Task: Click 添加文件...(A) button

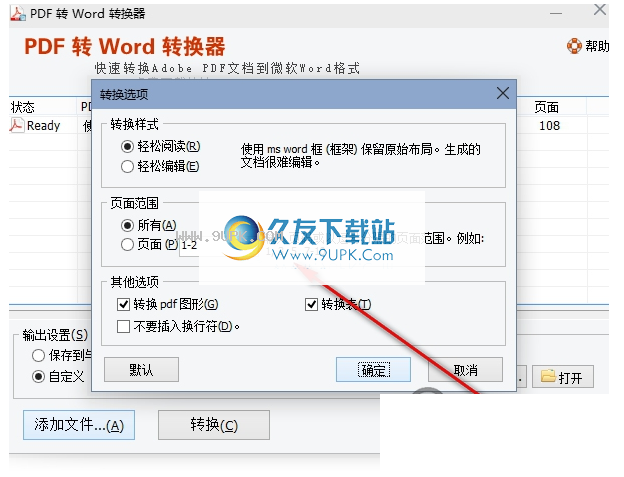Action: pos(79,425)
